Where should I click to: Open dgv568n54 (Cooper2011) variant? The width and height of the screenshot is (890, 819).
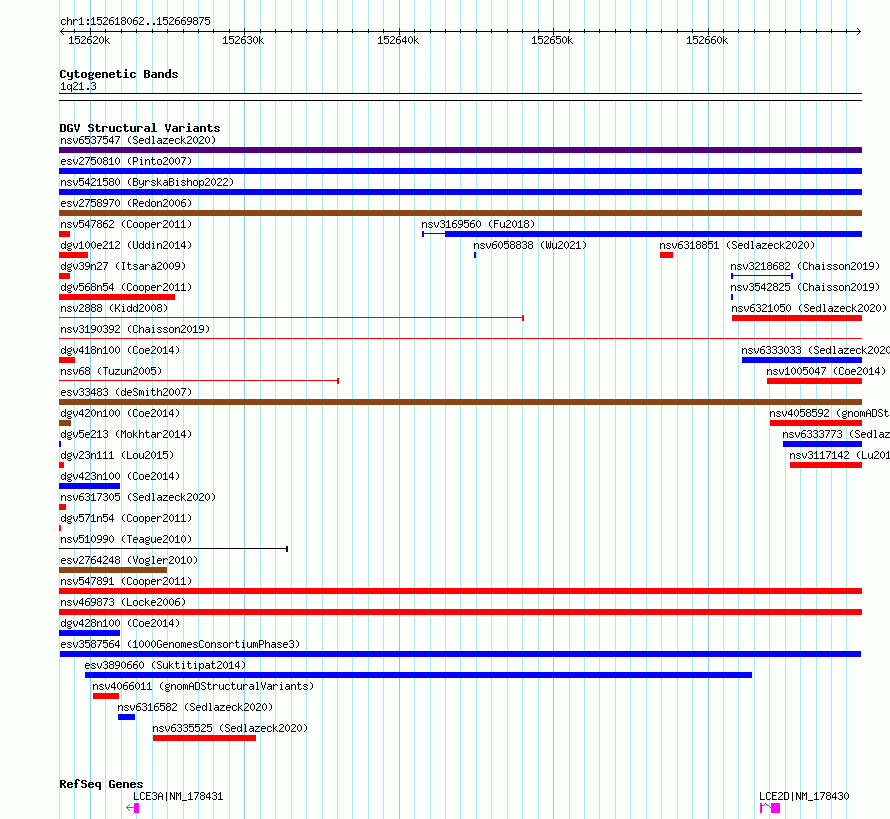pyautogui.click(x=126, y=287)
